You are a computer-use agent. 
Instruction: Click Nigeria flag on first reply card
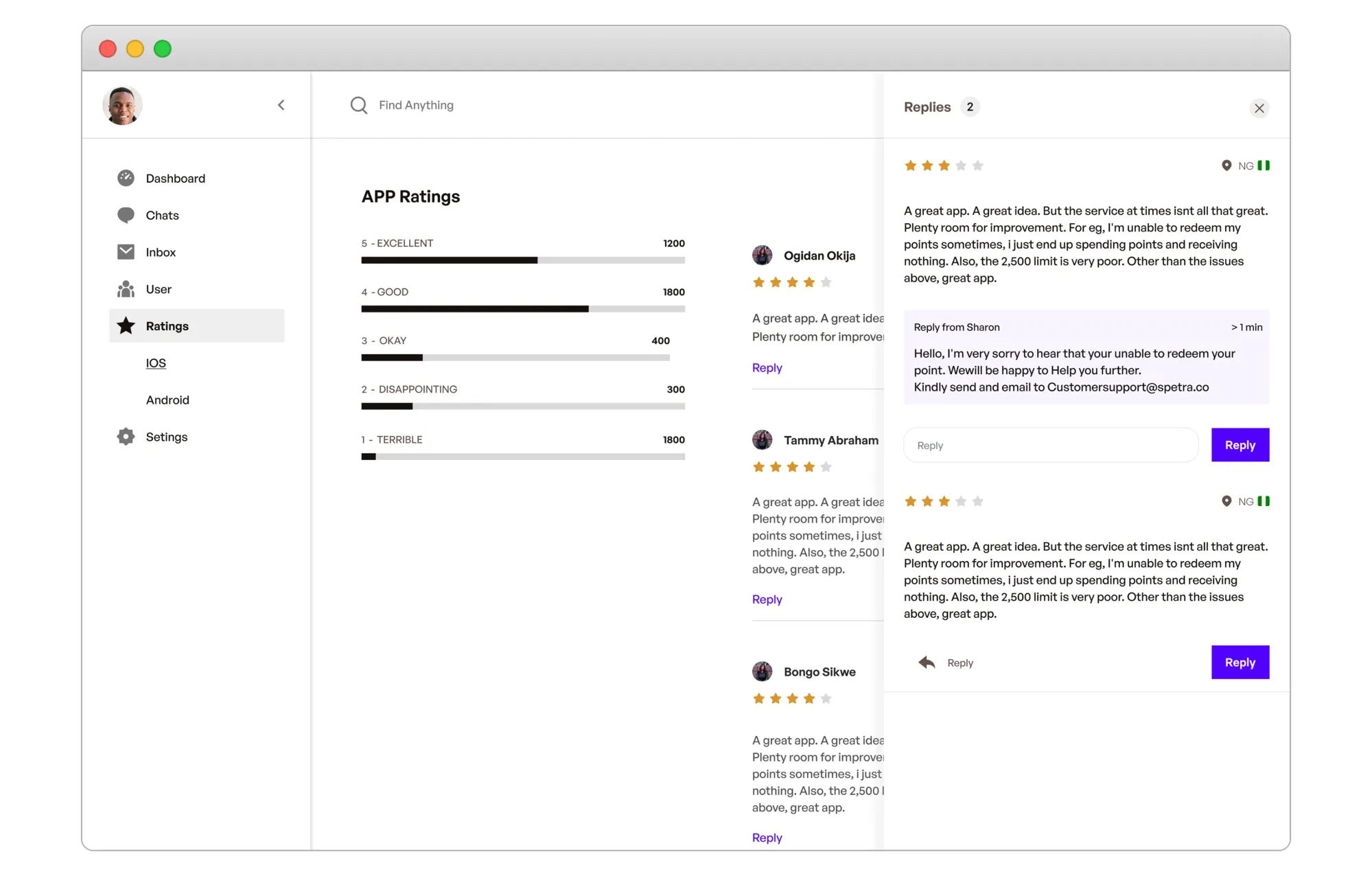[1264, 165]
